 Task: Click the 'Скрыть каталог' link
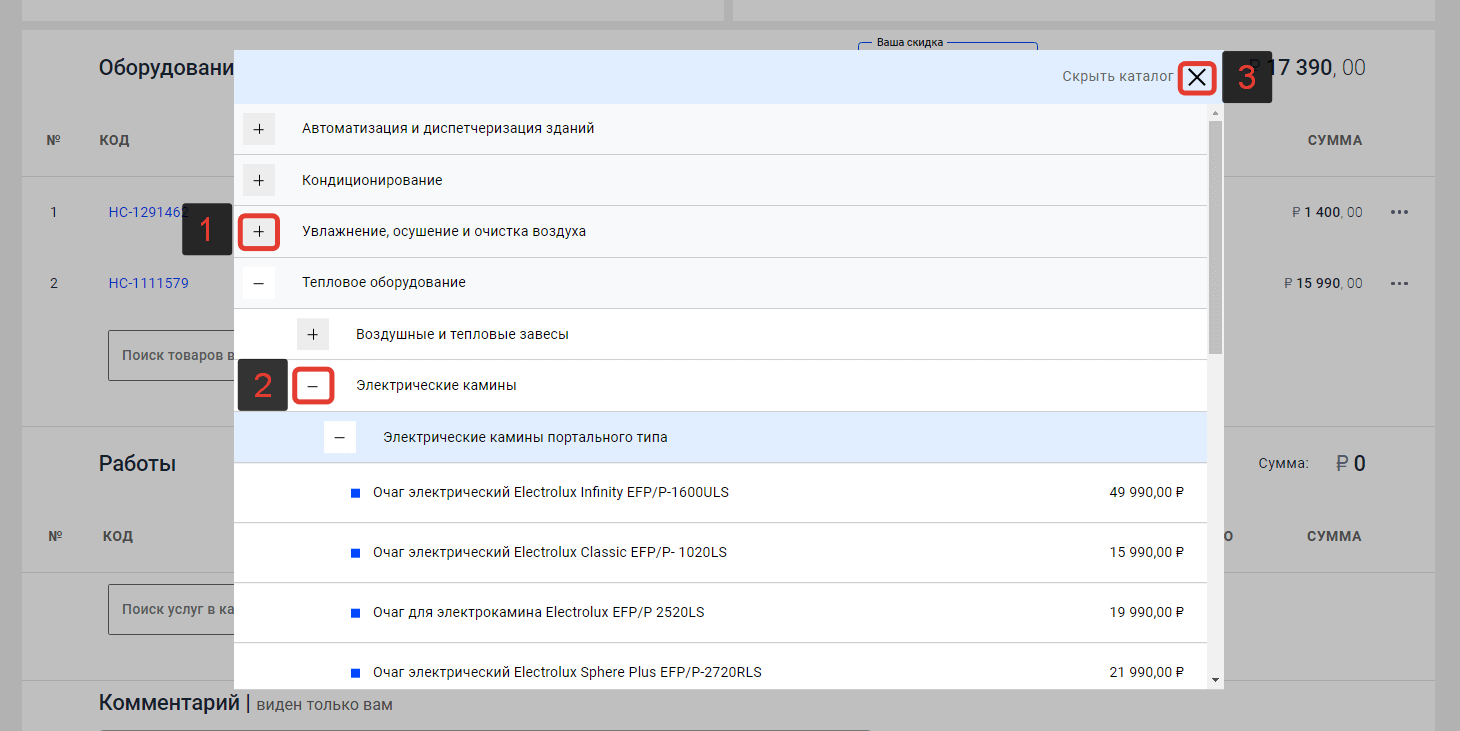coord(1118,76)
